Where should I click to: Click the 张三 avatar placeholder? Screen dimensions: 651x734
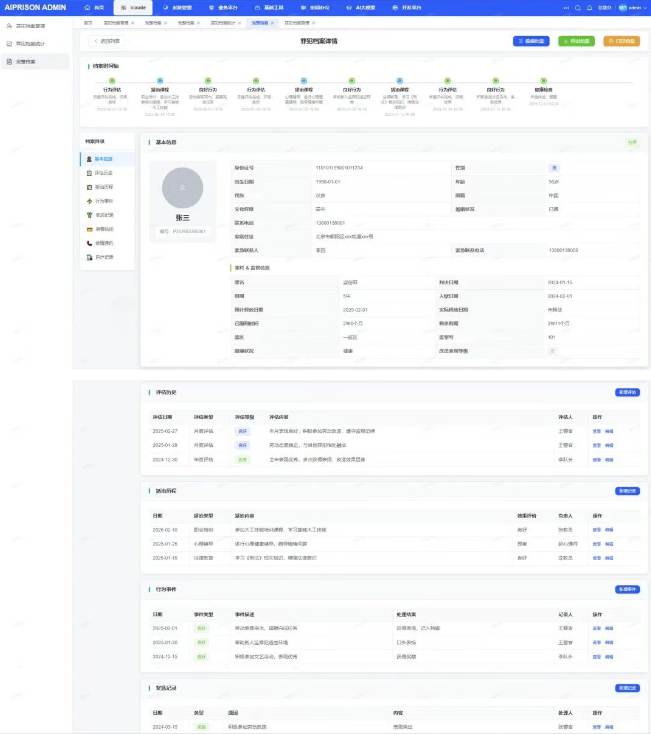[x=183, y=188]
